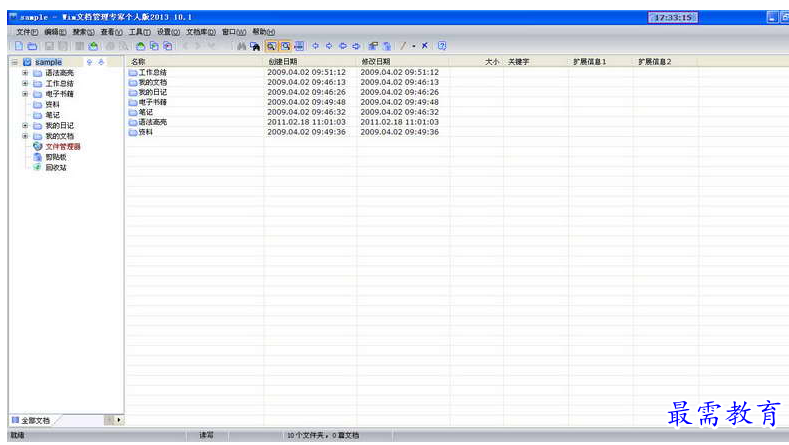
Task: Click the status bar folder count text
Action: coord(323,435)
